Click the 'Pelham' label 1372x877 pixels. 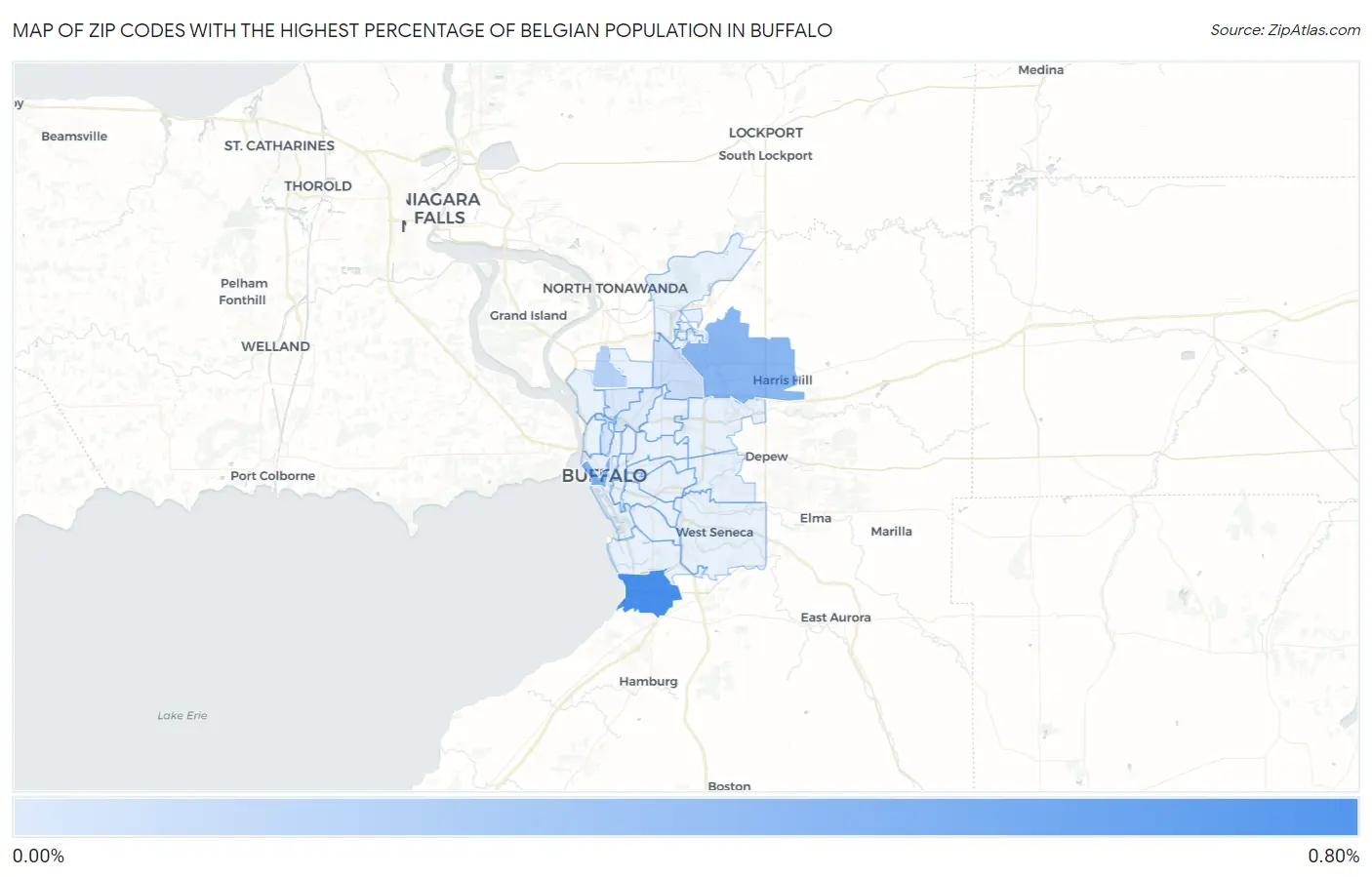(244, 284)
